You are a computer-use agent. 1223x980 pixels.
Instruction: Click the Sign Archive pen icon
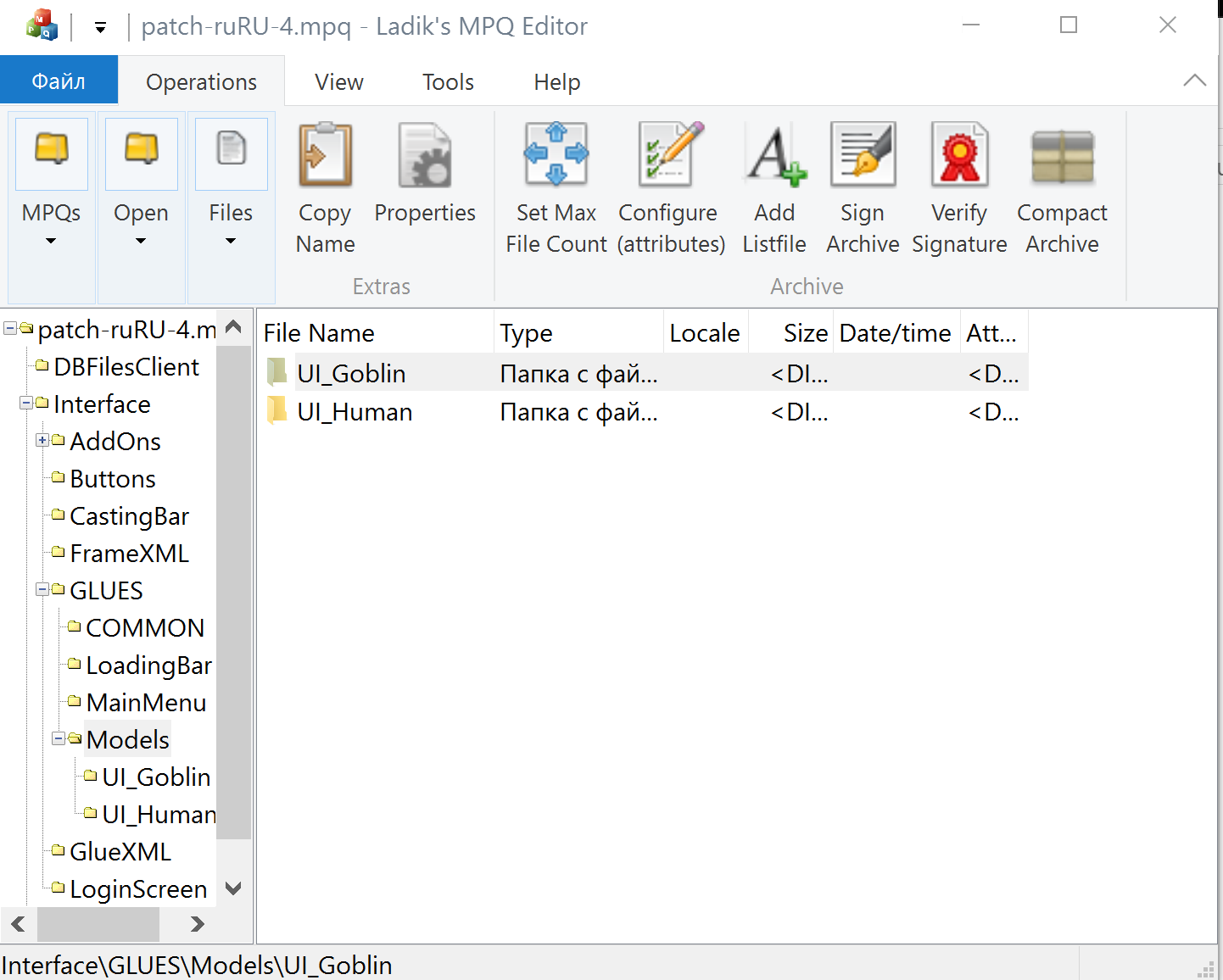[x=863, y=154]
